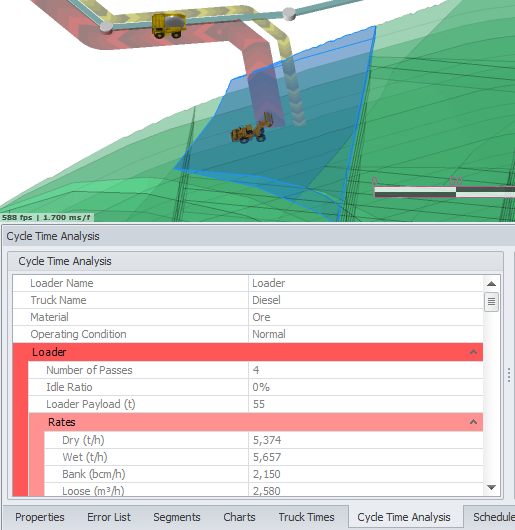515x530 pixels.
Task: Click the right grey road node
Action: pyautogui.click(x=289, y=14)
